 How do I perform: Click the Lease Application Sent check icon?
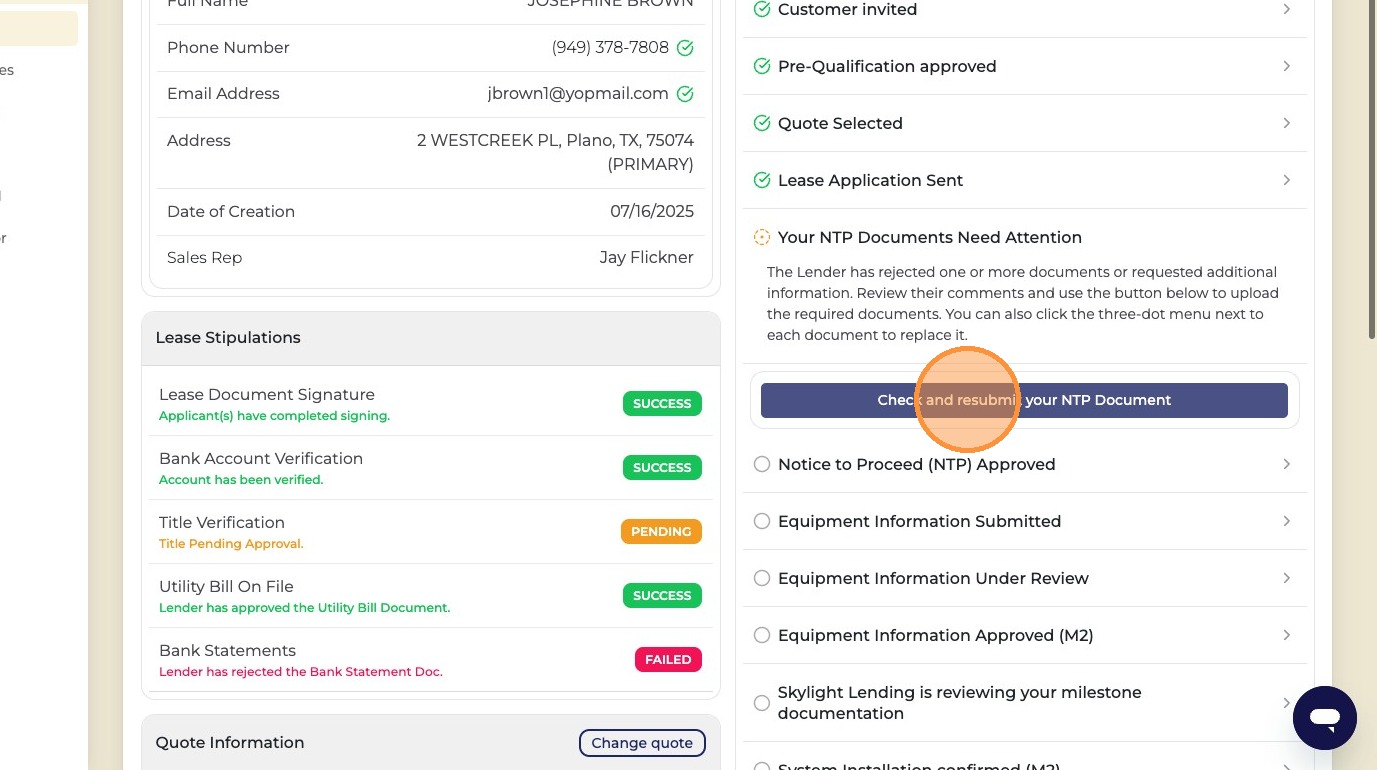762,180
